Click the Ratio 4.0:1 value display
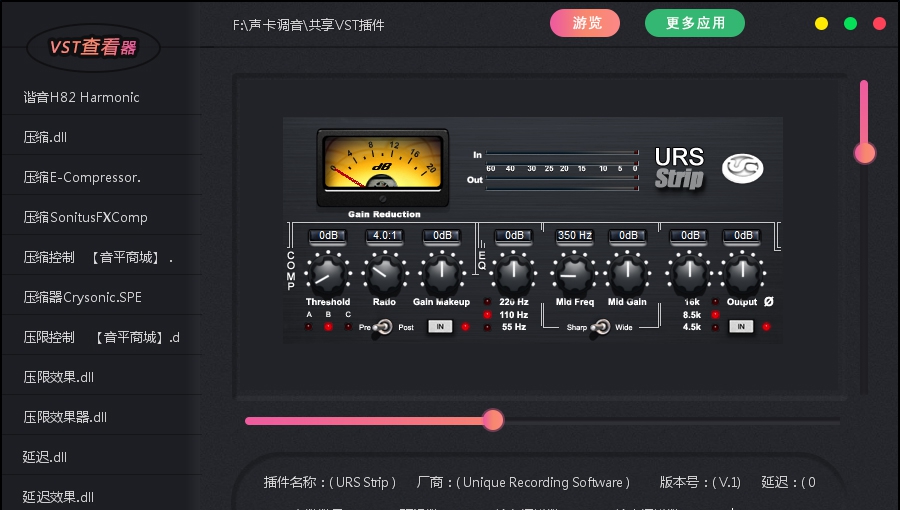This screenshot has width=900, height=510. click(385, 235)
